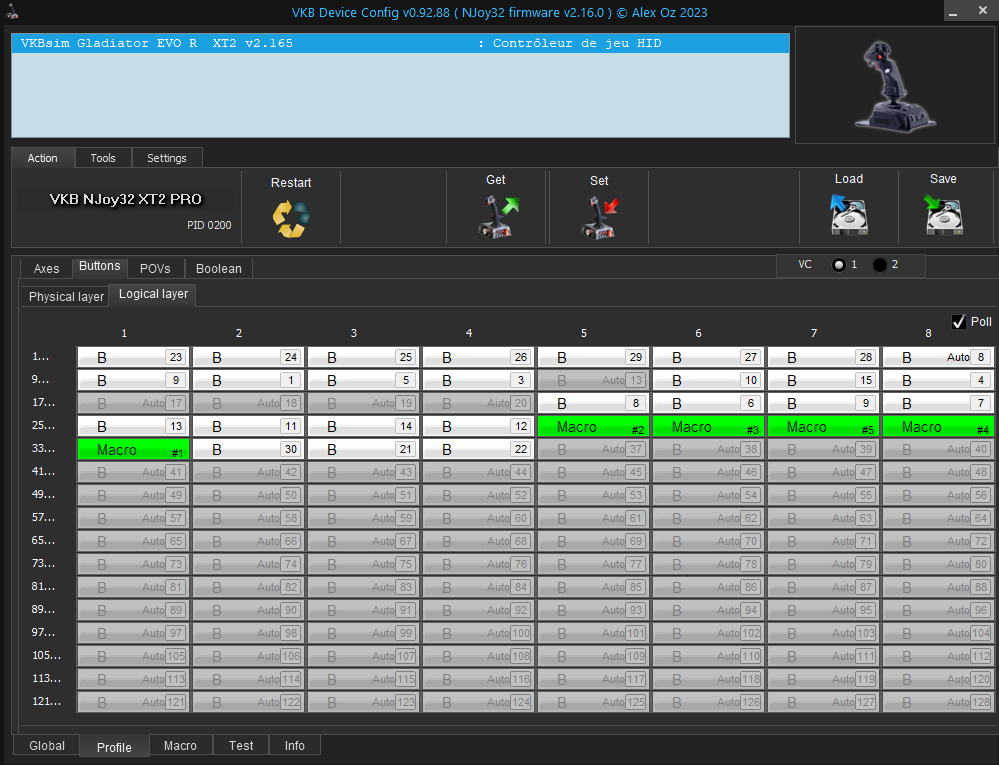Open the Test bottom tab
This screenshot has width=999, height=765.
[x=241, y=746]
